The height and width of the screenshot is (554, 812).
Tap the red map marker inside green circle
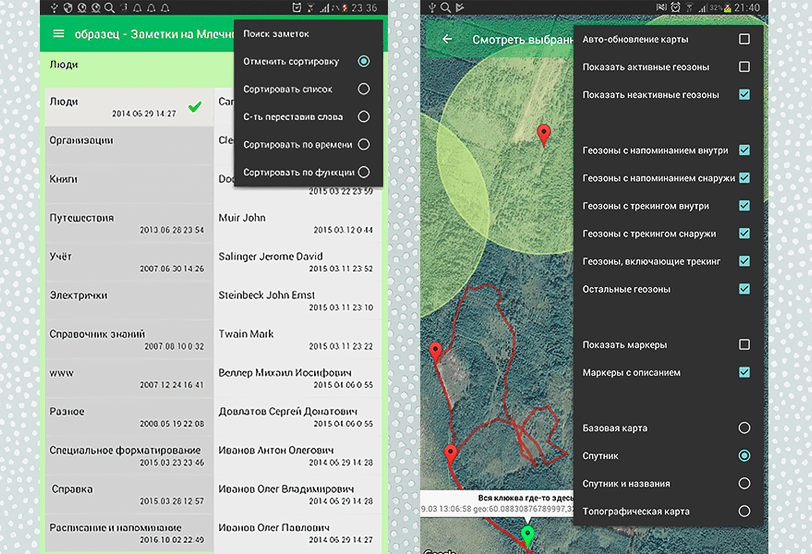coord(543,135)
